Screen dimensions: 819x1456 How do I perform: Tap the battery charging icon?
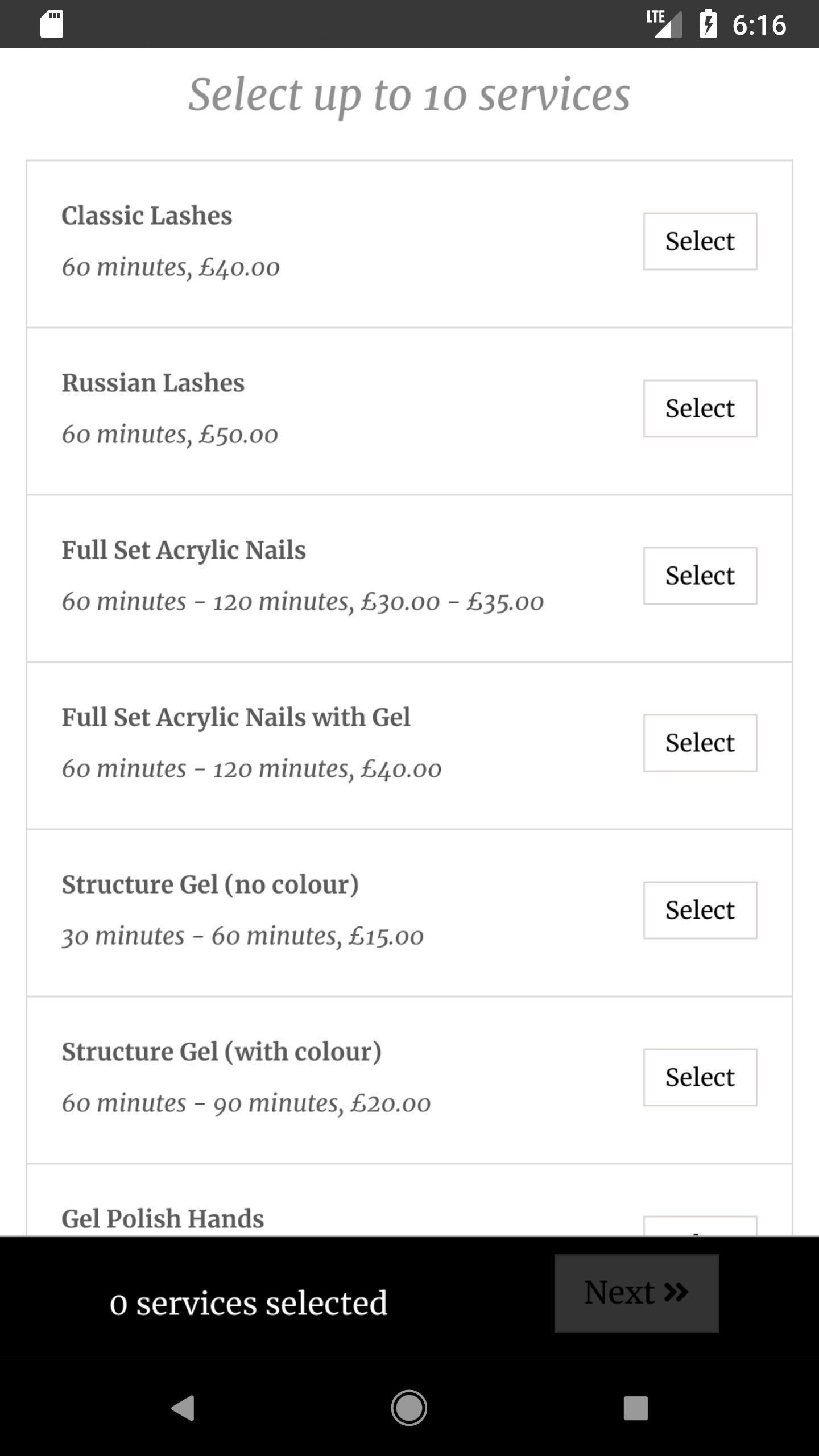pos(708,24)
